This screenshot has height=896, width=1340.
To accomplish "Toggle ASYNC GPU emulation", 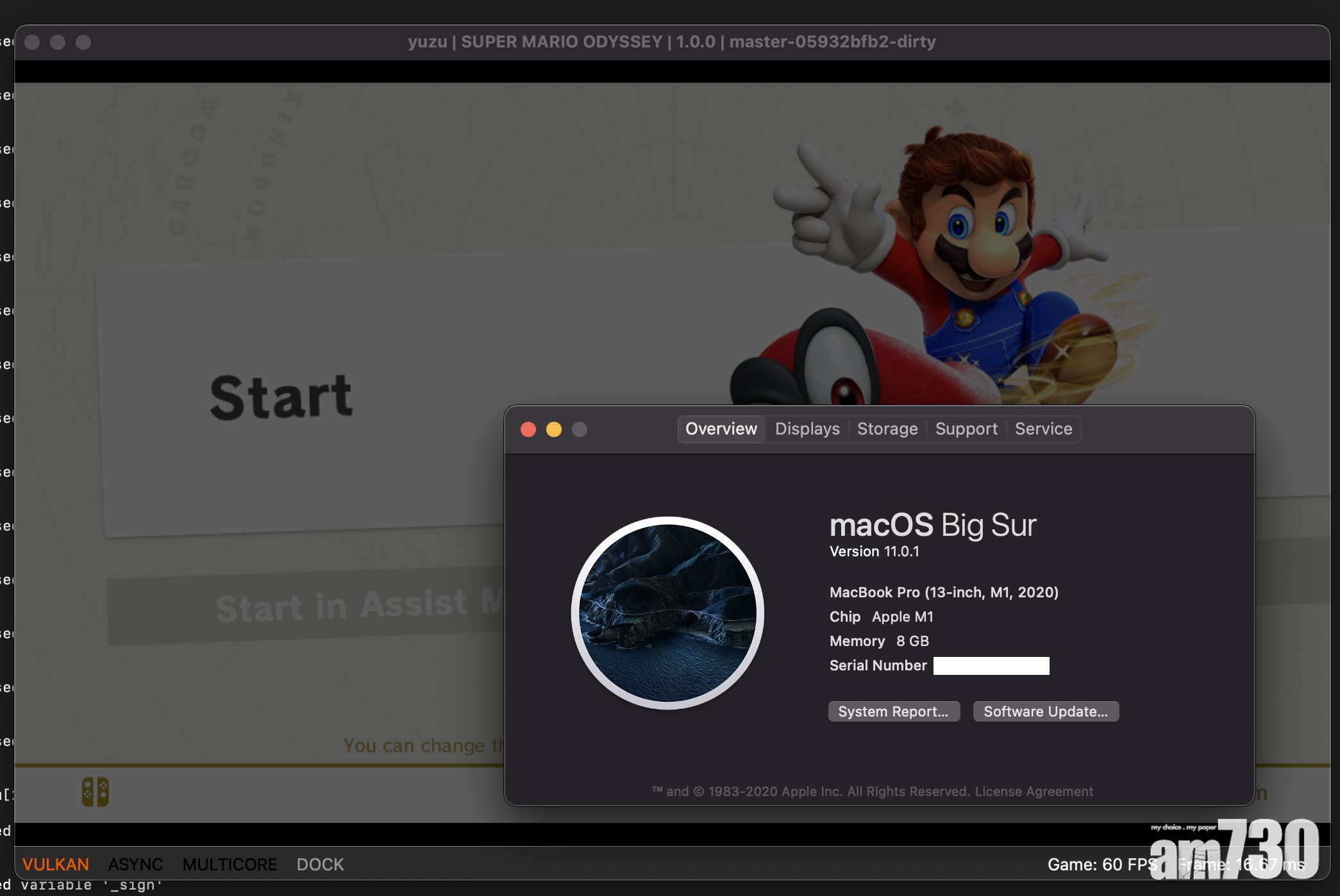I will point(135,865).
